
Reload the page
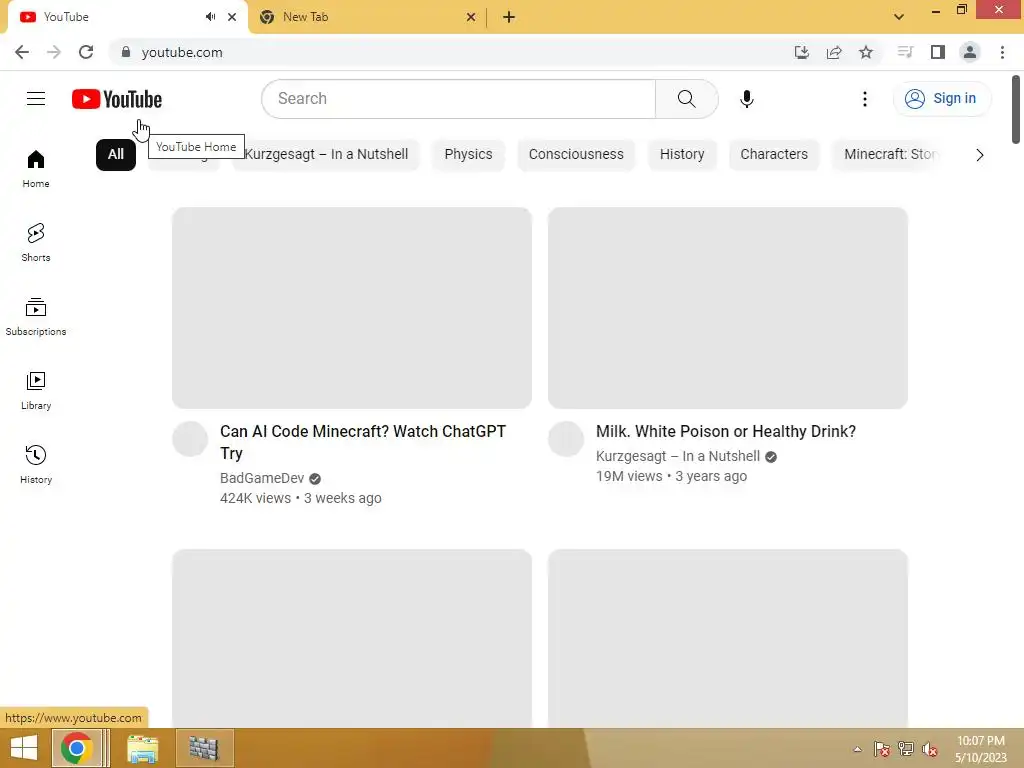[x=86, y=52]
